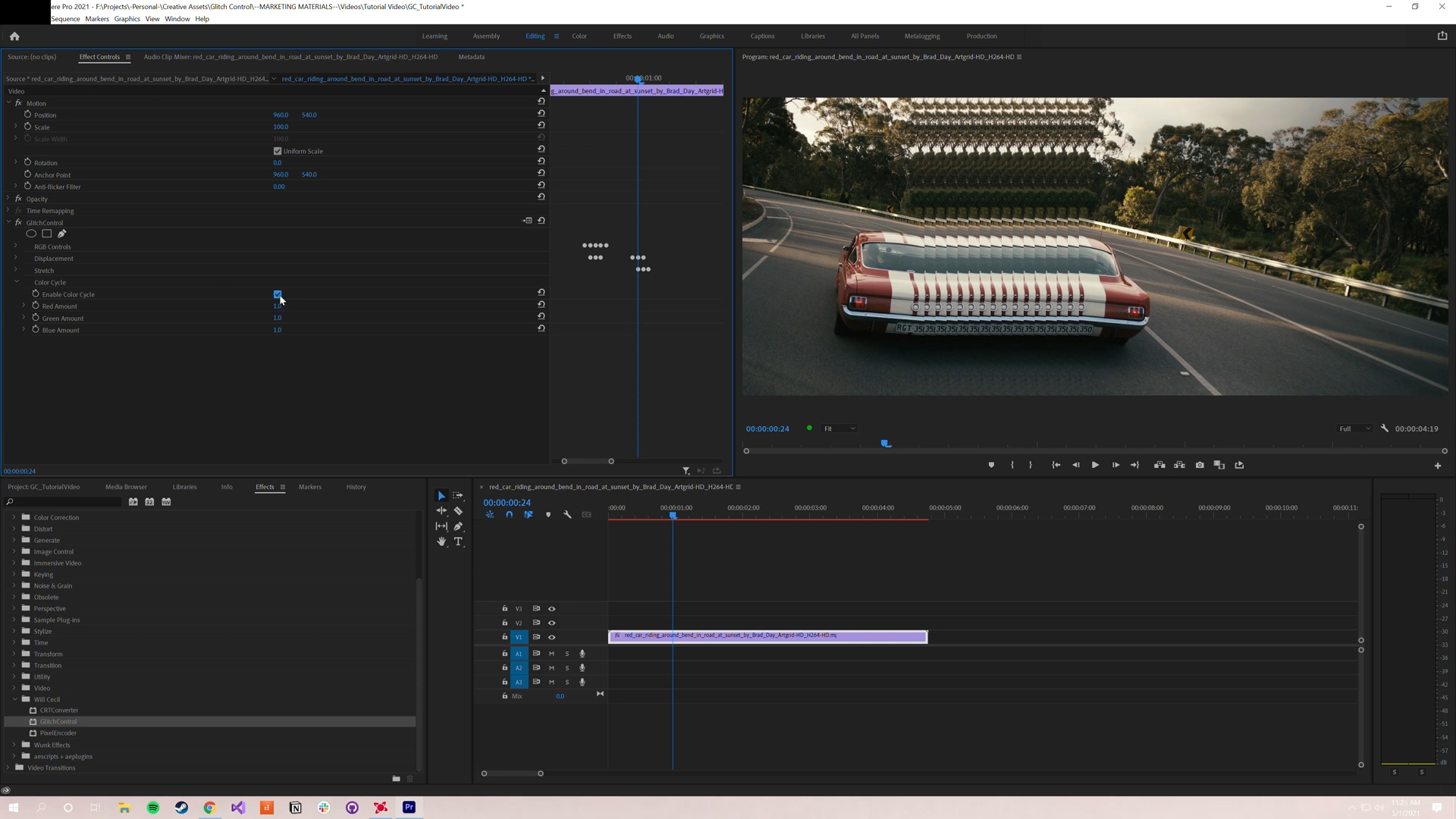Add marker in Program monitor
1456x819 pixels.
(x=991, y=466)
